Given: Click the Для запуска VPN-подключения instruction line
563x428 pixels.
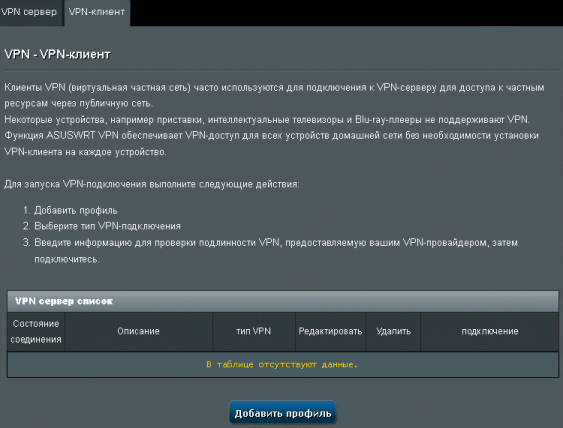Looking at the screenshot, I should (x=152, y=185).
